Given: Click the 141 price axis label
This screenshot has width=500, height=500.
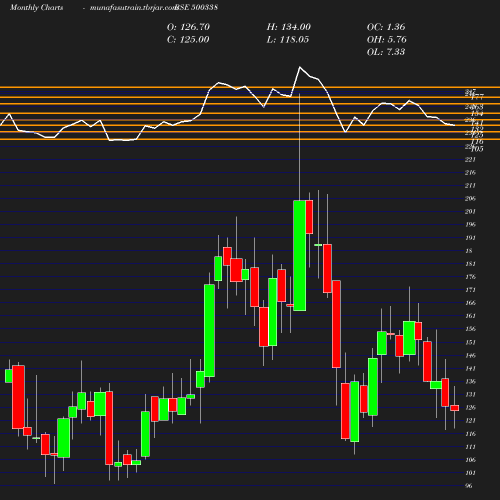Looking at the screenshot, I should point(470,368).
